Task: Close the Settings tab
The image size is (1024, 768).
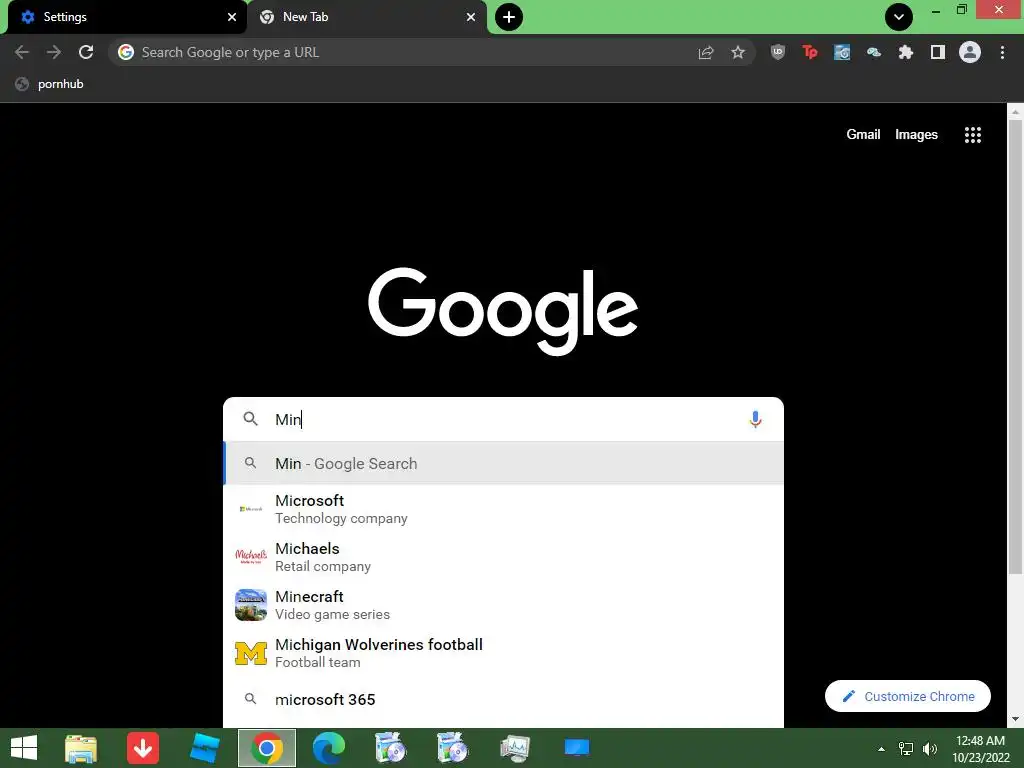Action: click(232, 17)
